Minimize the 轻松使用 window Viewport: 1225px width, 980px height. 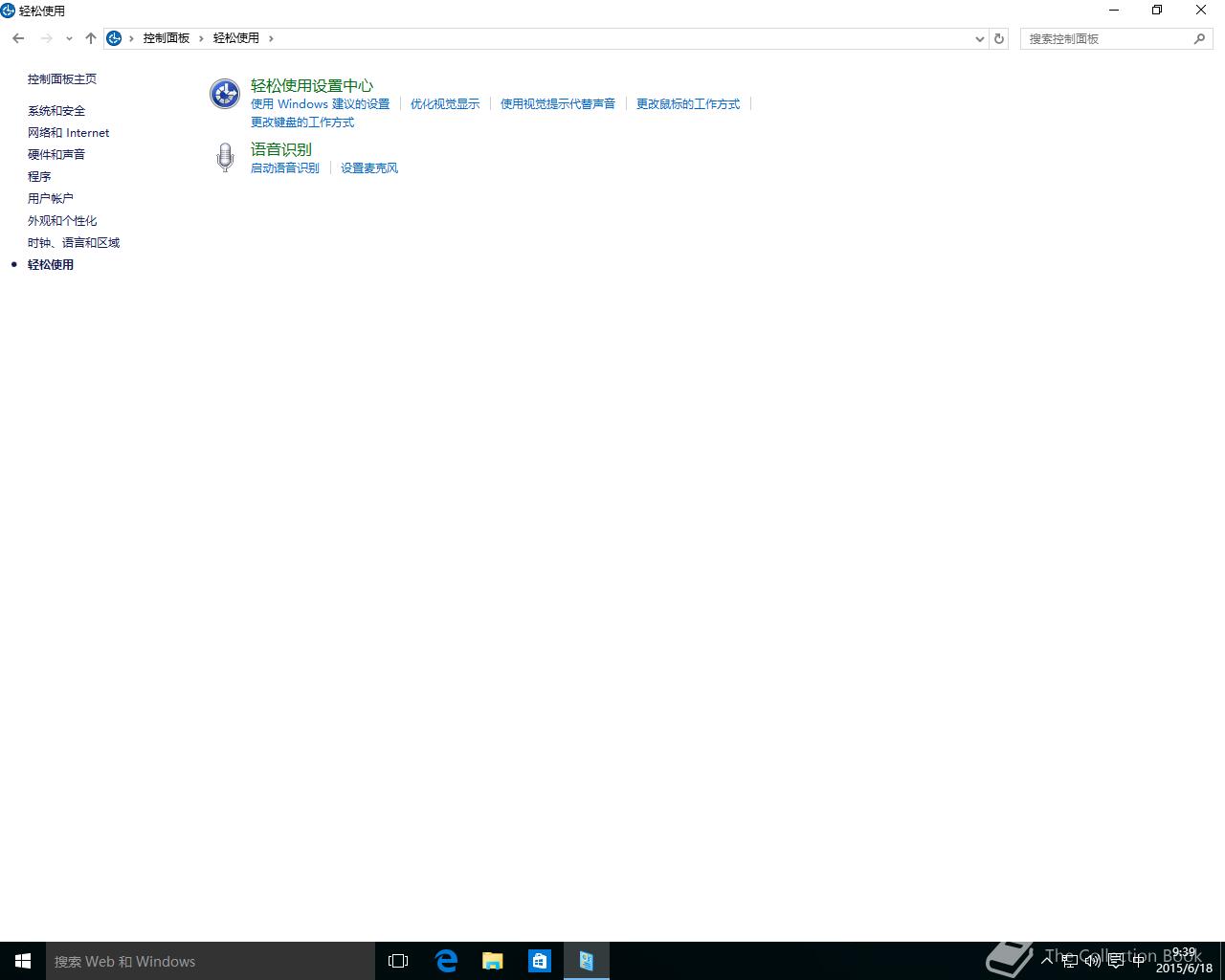click(x=1114, y=11)
